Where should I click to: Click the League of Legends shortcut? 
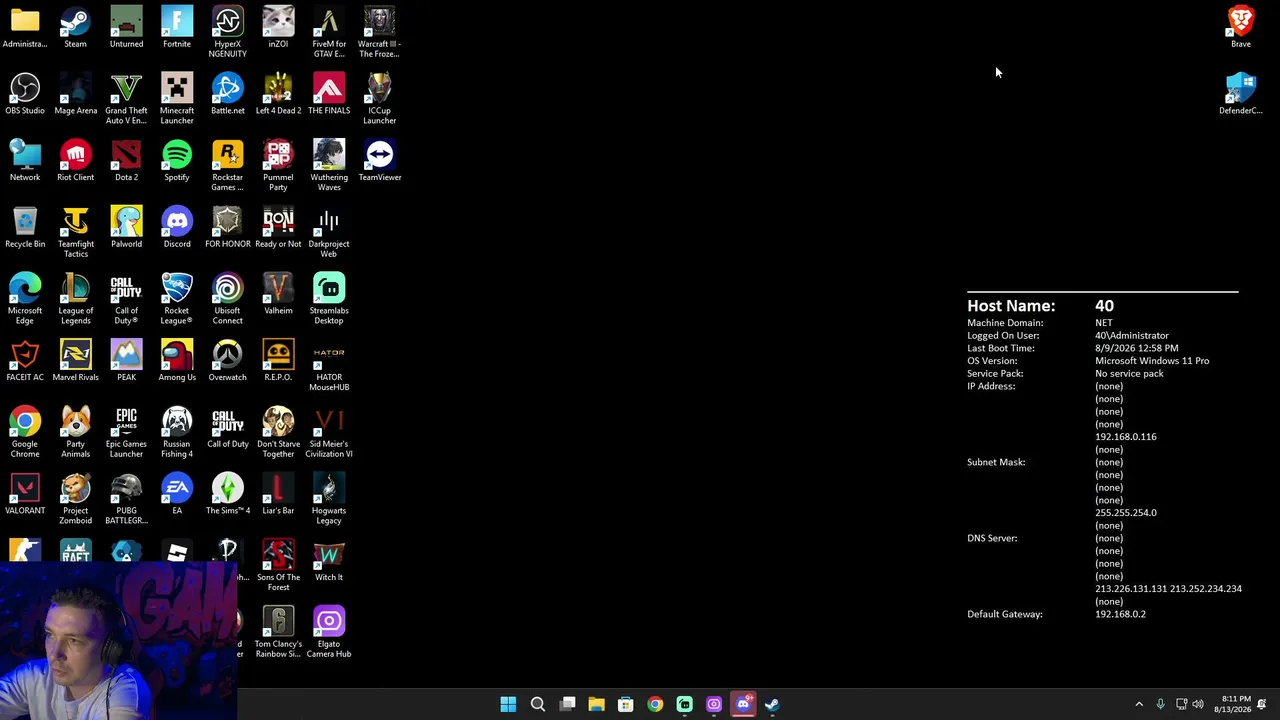pyautogui.click(x=75, y=298)
